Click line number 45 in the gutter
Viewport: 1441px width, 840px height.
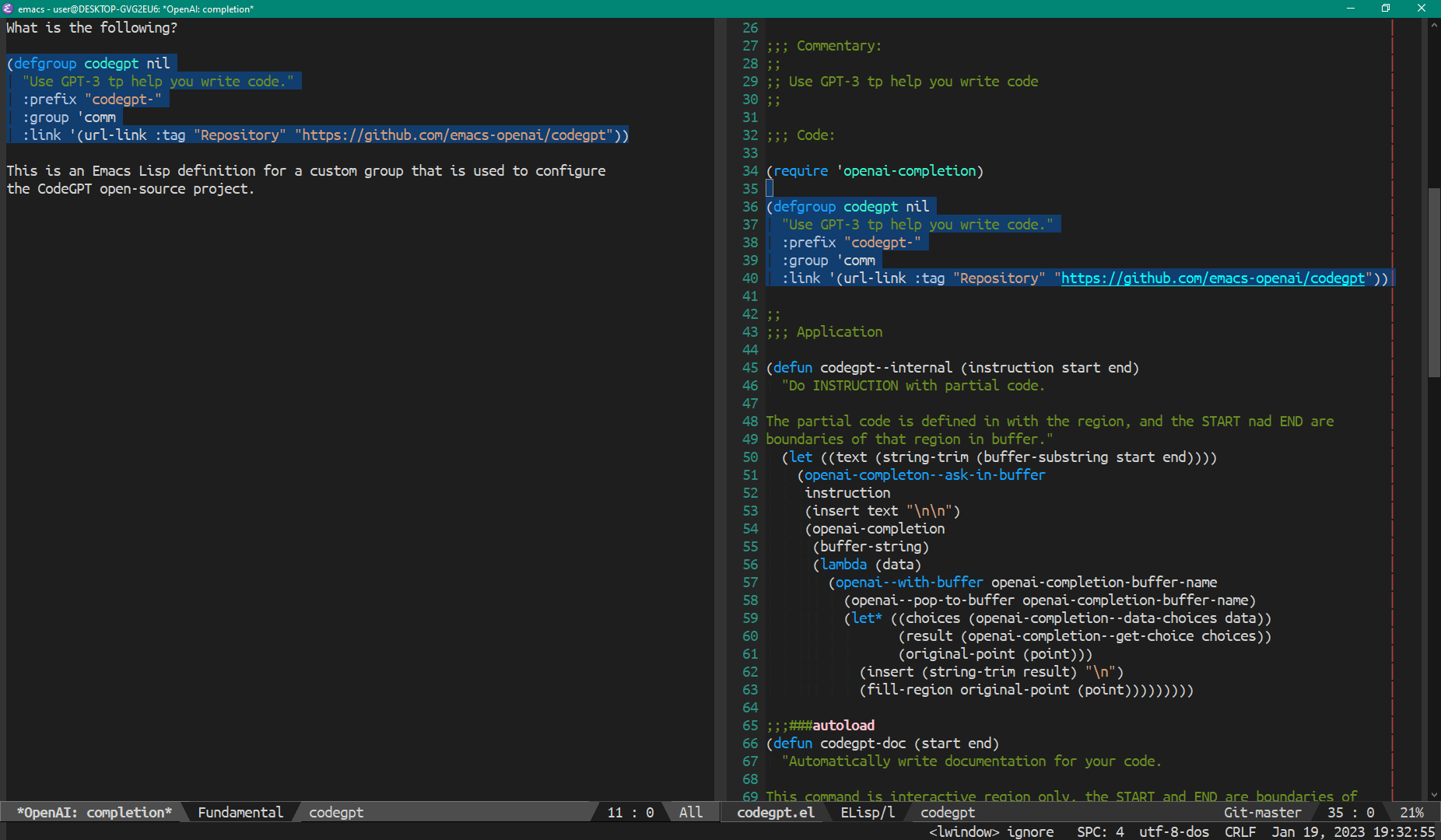tap(749, 368)
